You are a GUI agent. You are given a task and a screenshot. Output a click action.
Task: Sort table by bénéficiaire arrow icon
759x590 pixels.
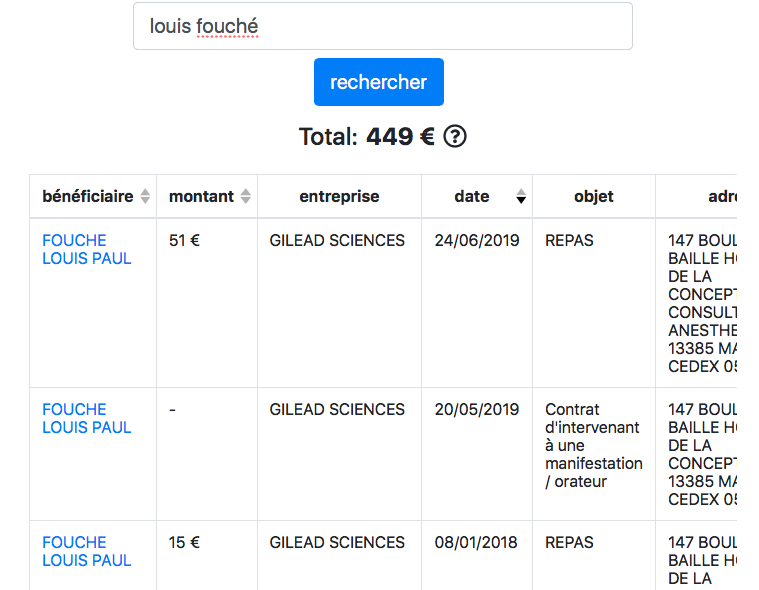coord(145,197)
